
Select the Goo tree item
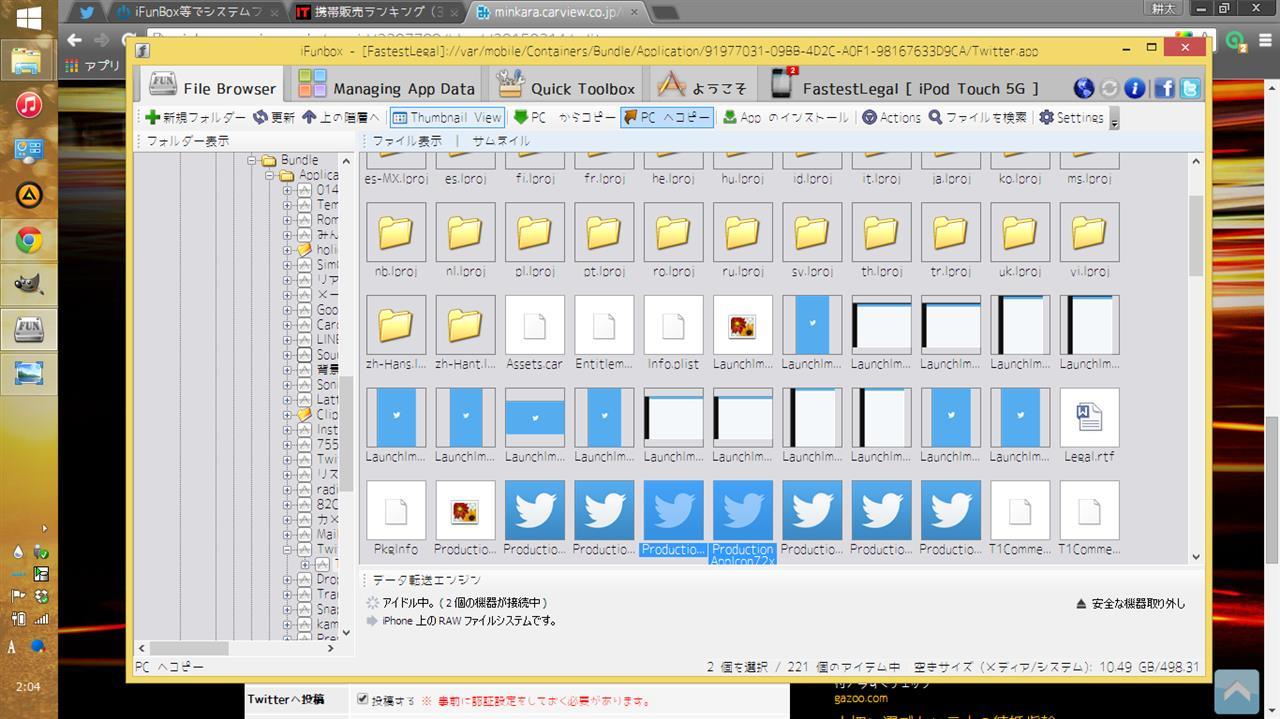(327, 310)
